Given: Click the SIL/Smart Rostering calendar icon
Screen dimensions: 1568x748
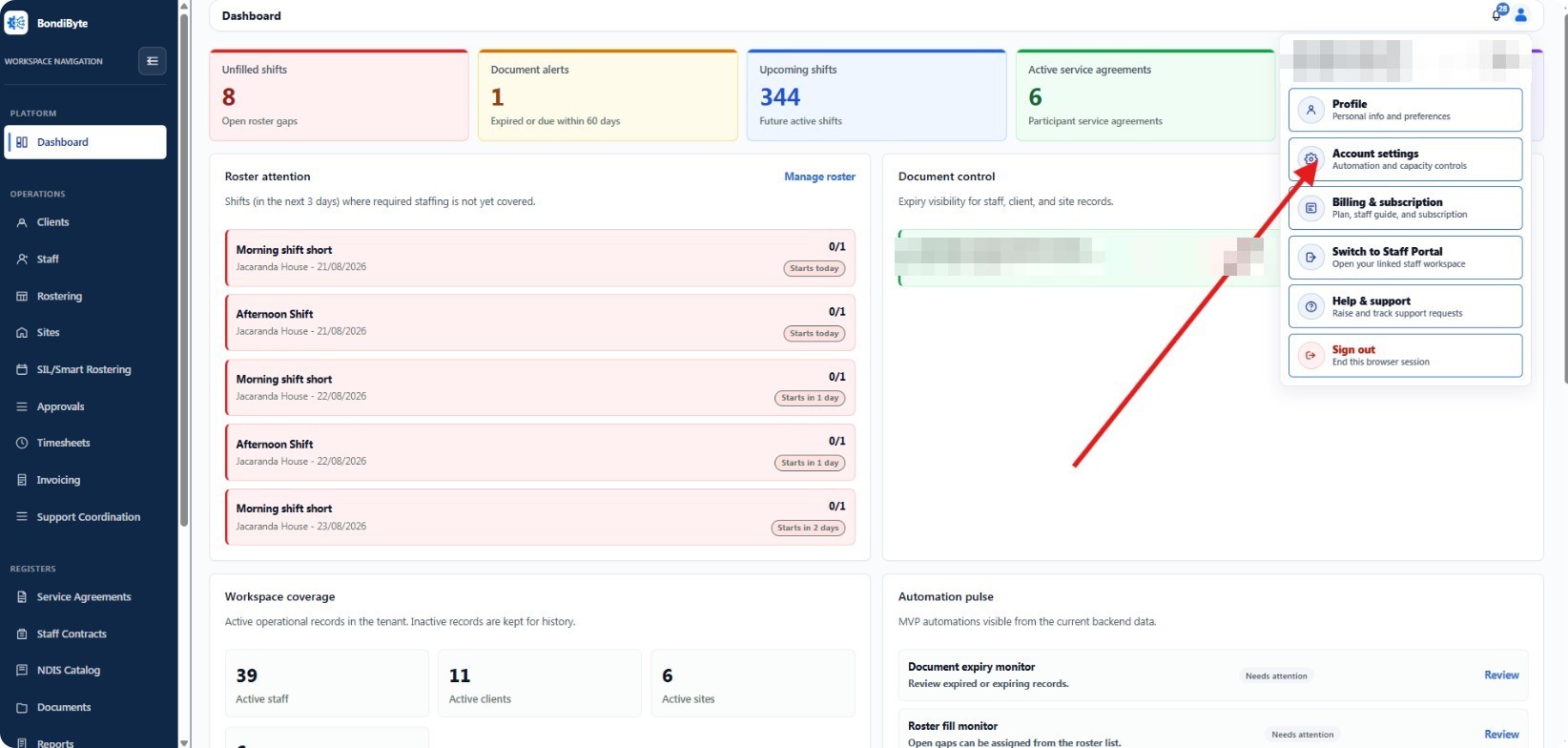Looking at the screenshot, I should pos(22,370).
